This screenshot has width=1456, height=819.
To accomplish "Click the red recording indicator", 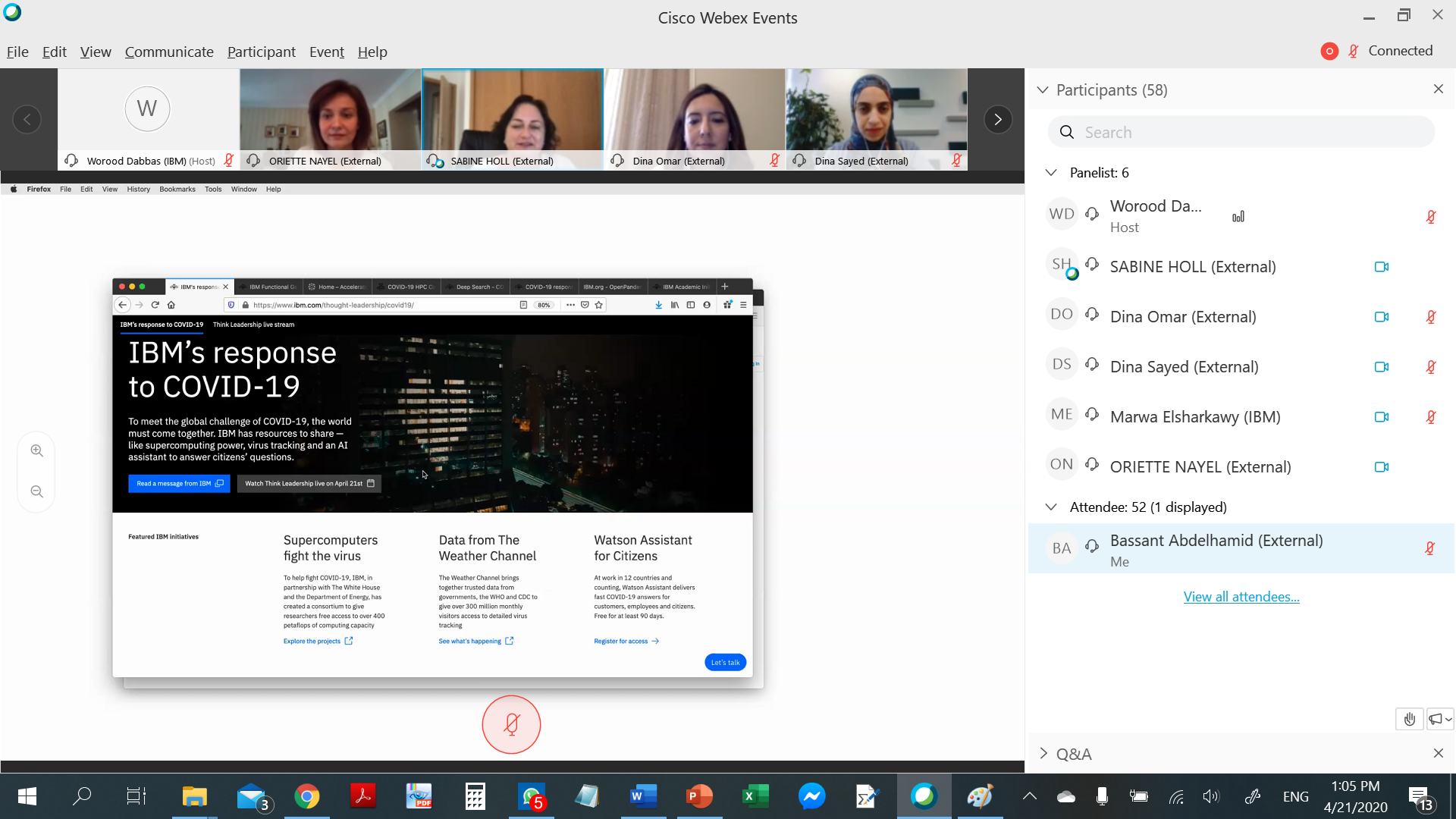I will 1329,51.
